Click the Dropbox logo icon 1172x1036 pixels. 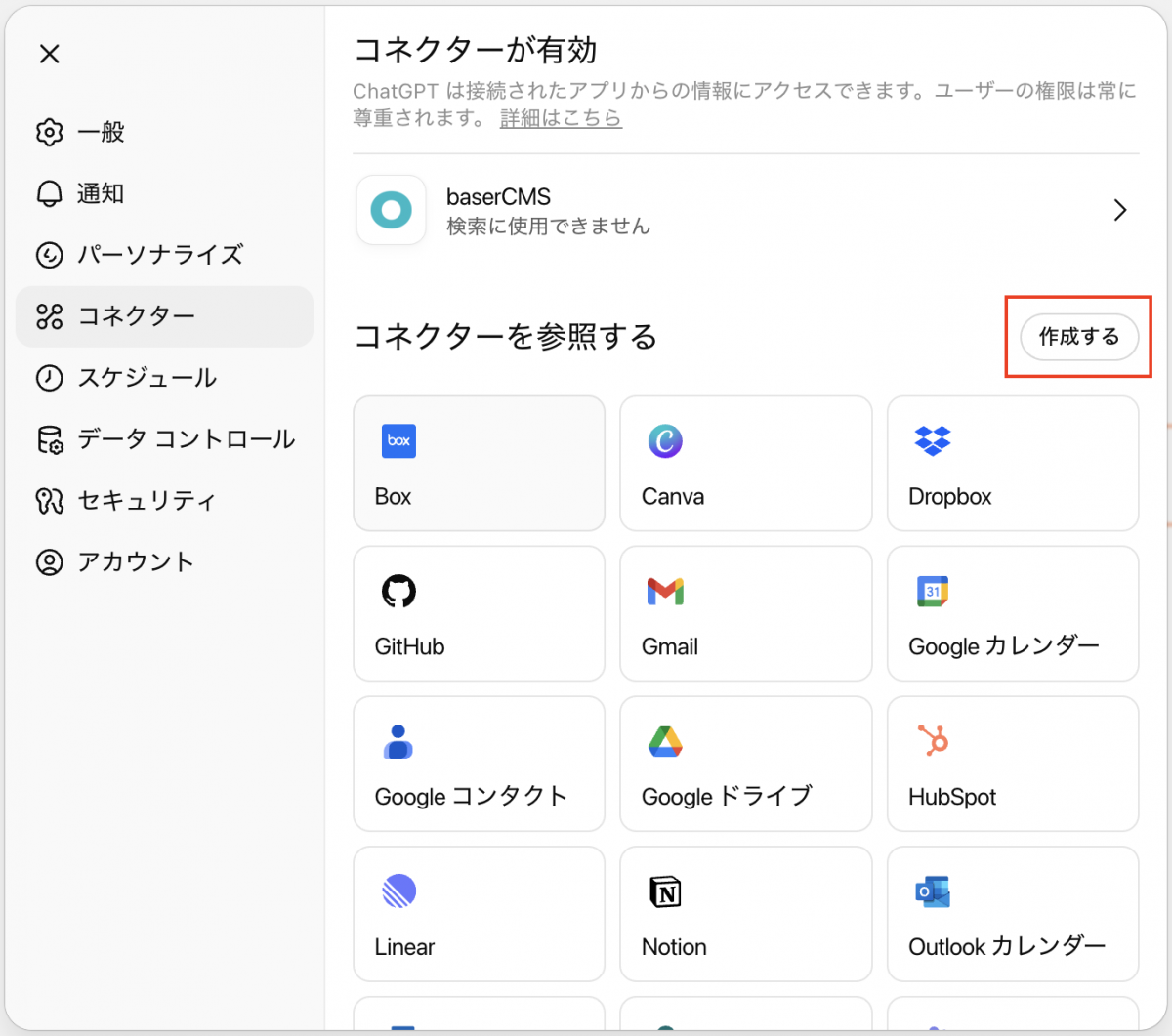click(x=933, y=440)
